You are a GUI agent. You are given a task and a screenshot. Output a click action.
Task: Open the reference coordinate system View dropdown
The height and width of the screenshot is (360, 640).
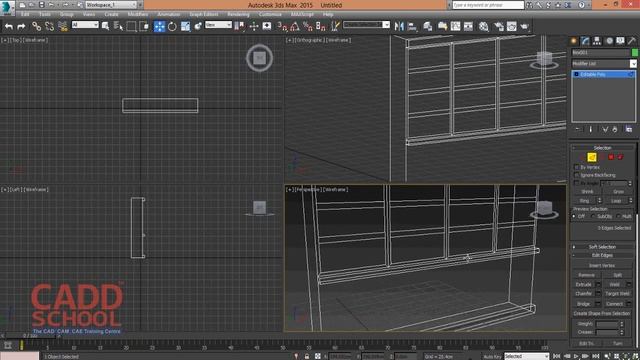[218, 25]
